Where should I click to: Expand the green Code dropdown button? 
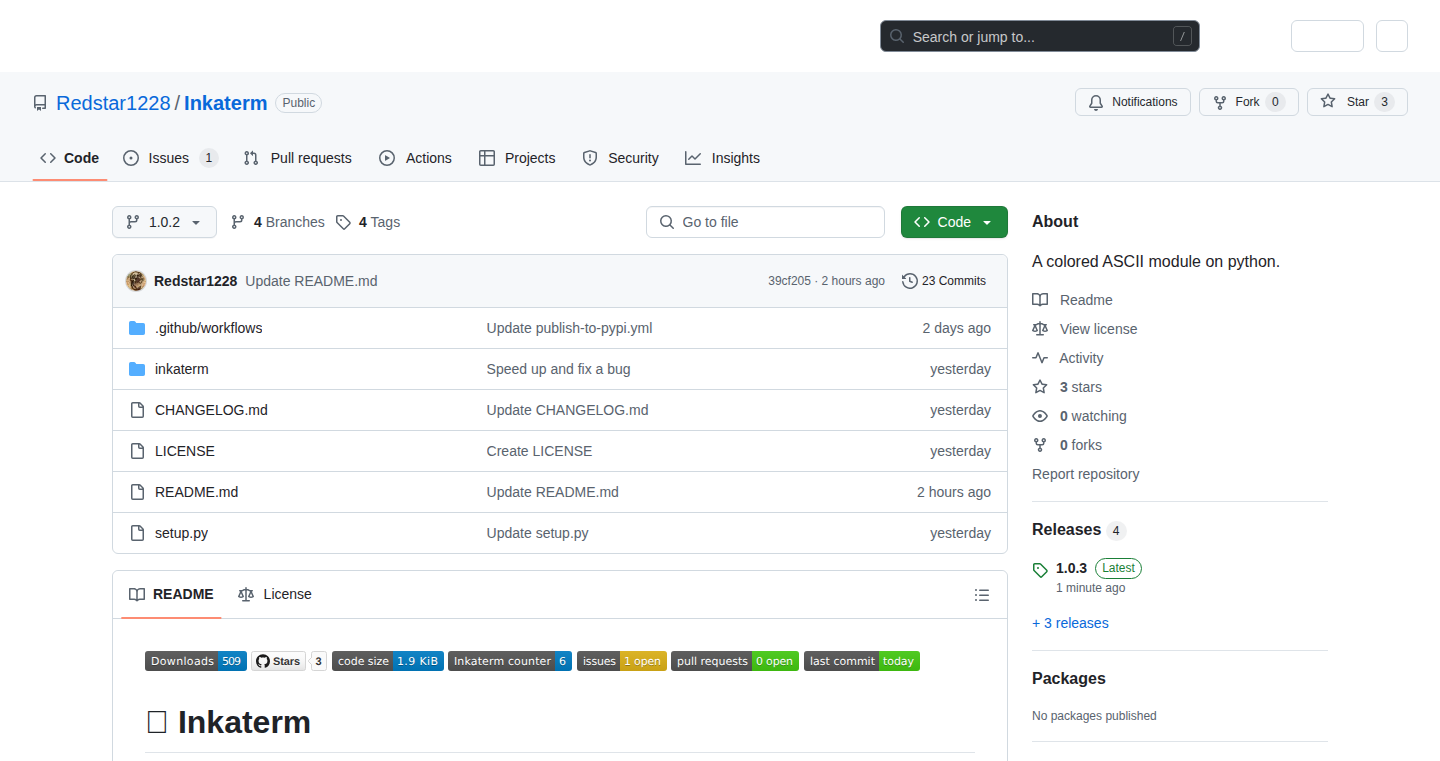tap(954, 222)
